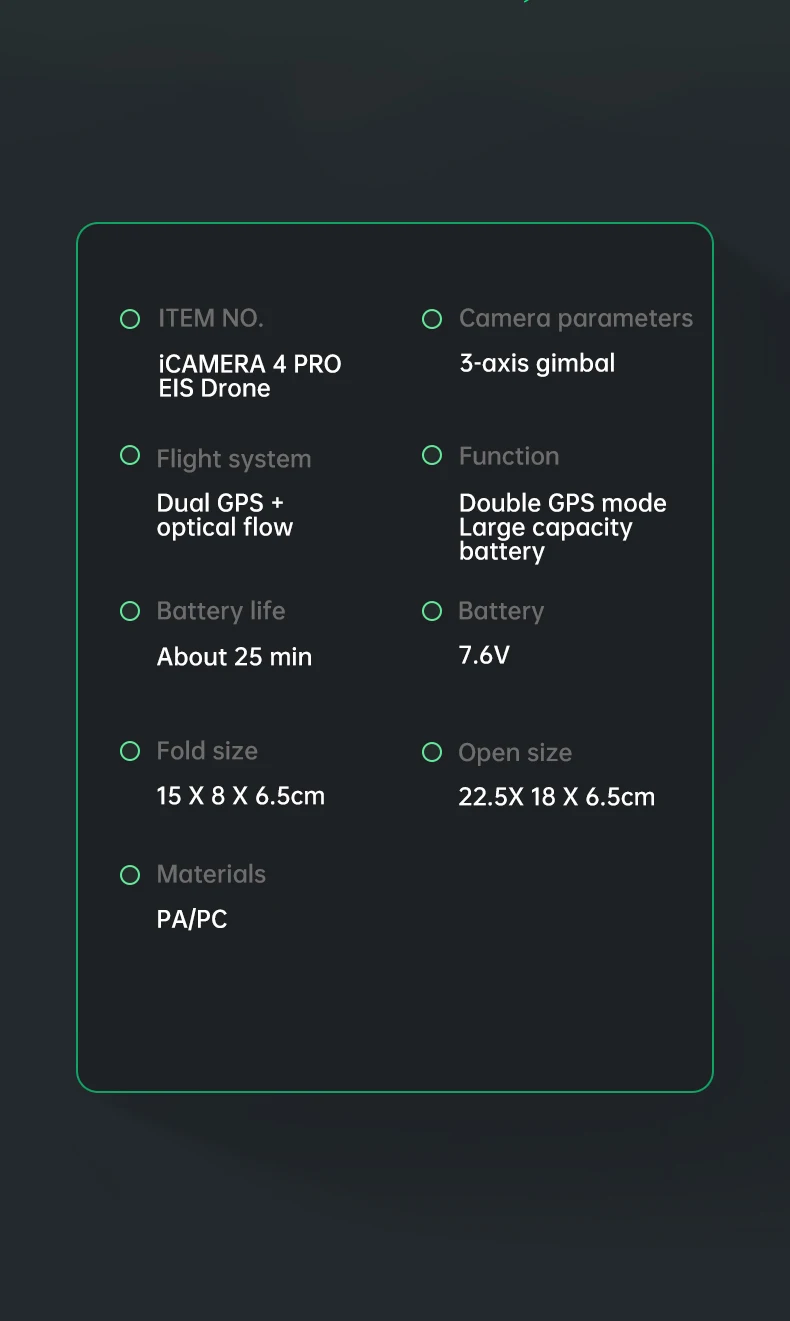Click the Dual GPS + optical flow text

pos(224,515)
